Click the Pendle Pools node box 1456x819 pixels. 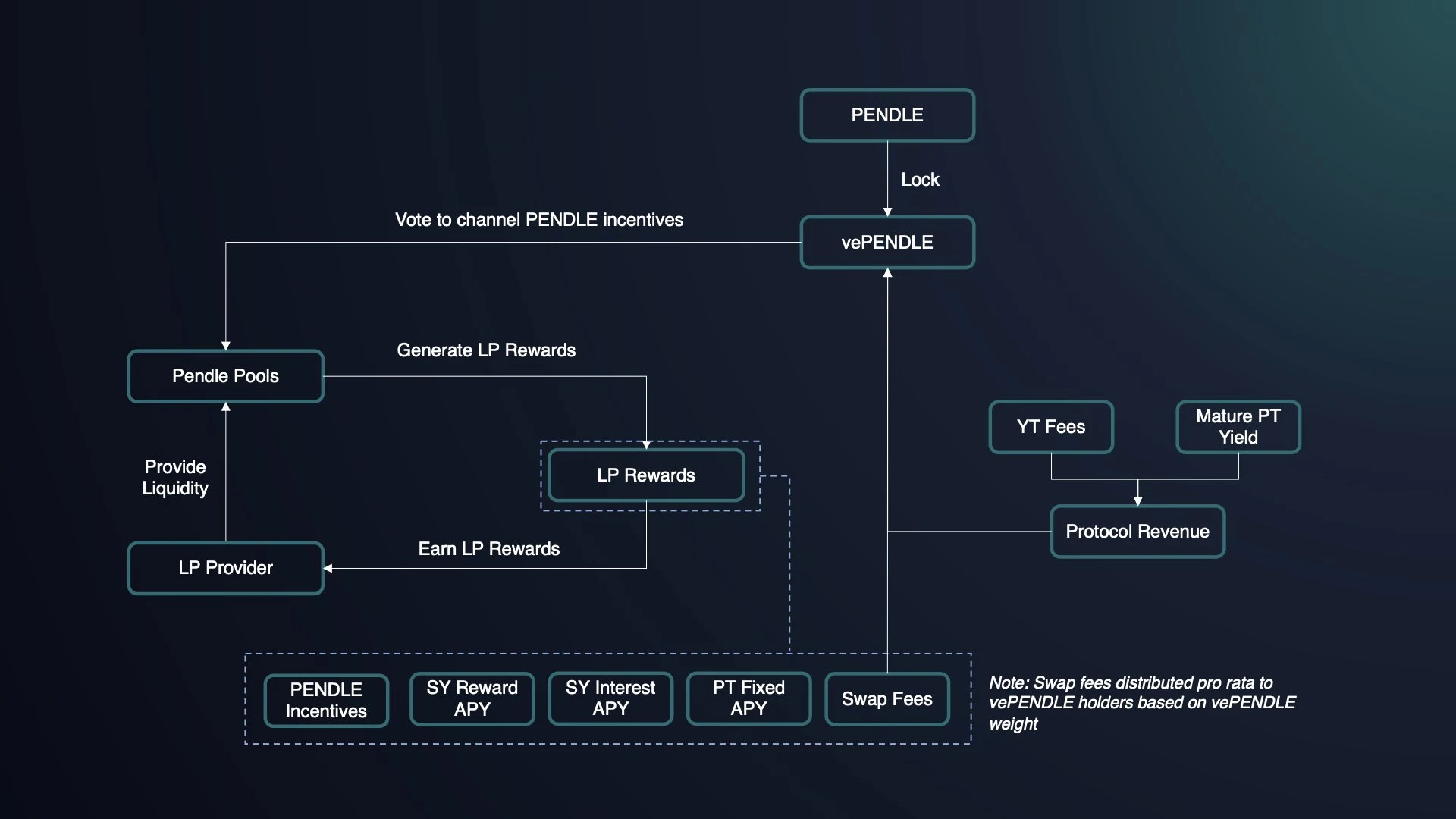point(225,376)
